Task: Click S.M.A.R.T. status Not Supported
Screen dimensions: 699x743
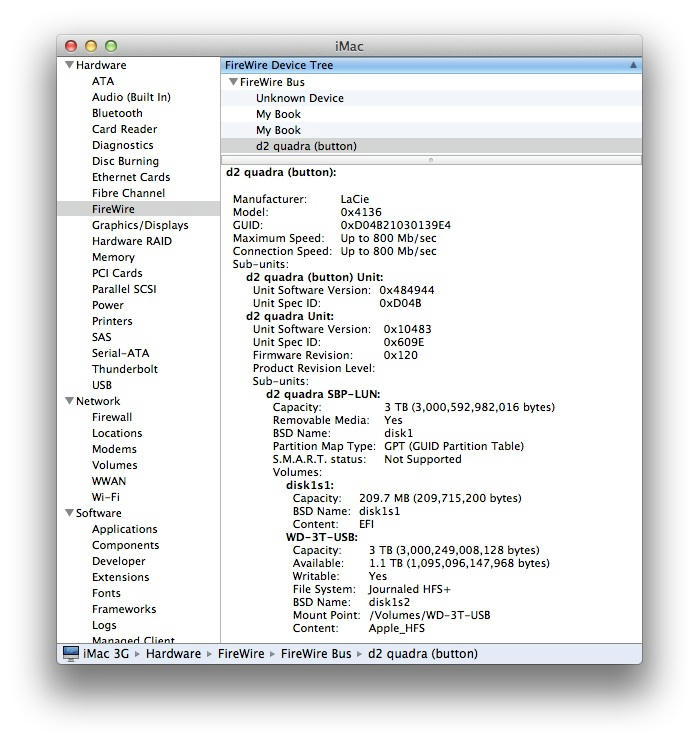Action: [x=422, y=459]
